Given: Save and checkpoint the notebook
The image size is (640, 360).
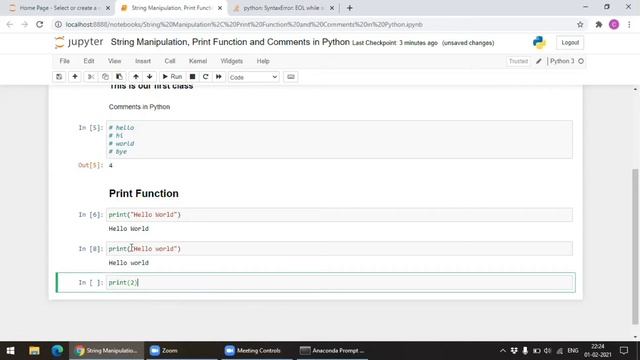Looking at the screenshot, I should [x=59, y=77].
